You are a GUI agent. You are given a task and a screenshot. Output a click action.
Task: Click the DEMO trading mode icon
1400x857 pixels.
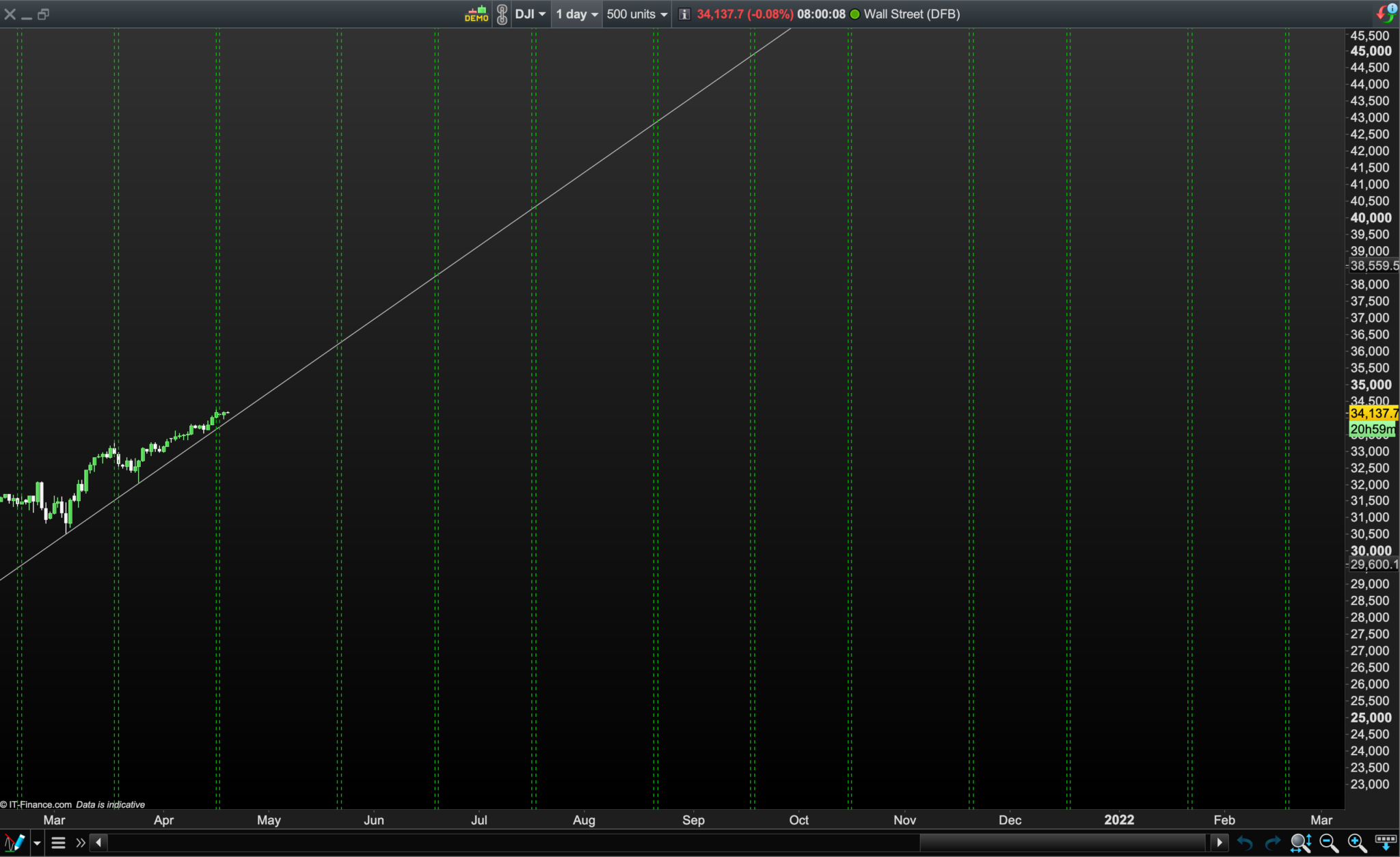coord(476,14)
